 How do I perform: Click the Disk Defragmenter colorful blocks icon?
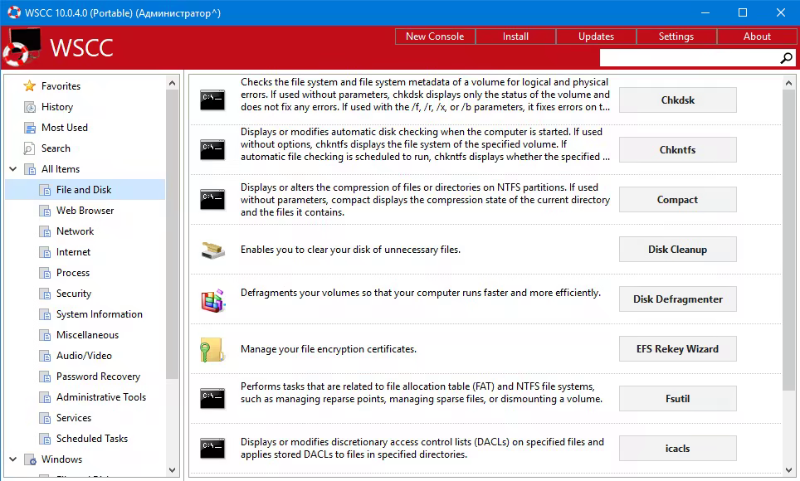(213, 300)
